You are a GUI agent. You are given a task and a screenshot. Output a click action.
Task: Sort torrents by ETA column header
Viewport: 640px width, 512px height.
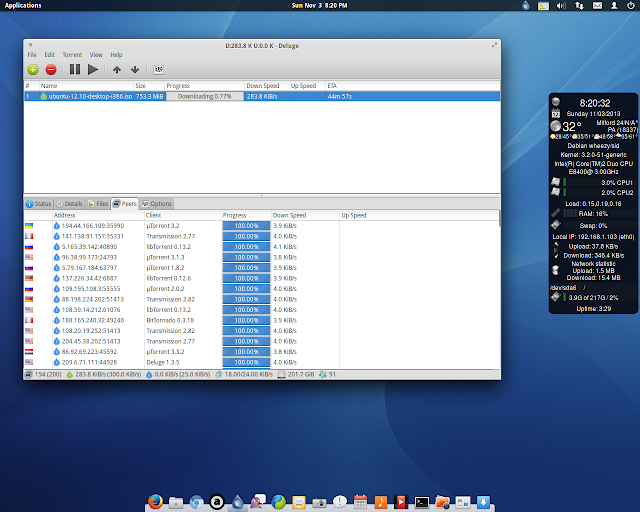413,86
